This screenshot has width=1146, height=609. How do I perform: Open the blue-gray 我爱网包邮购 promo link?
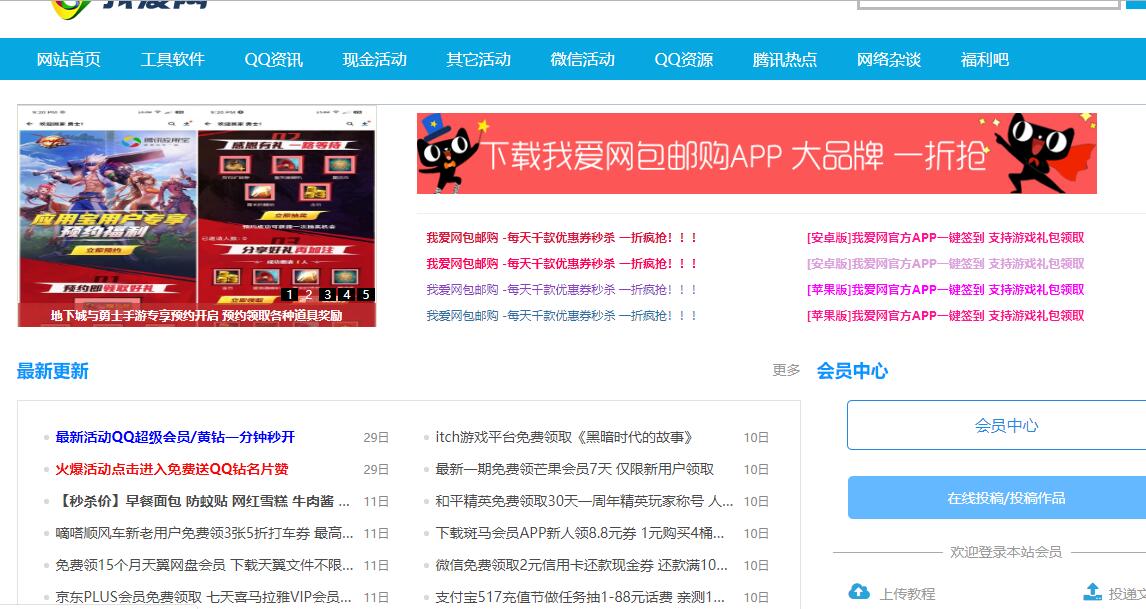561,316
